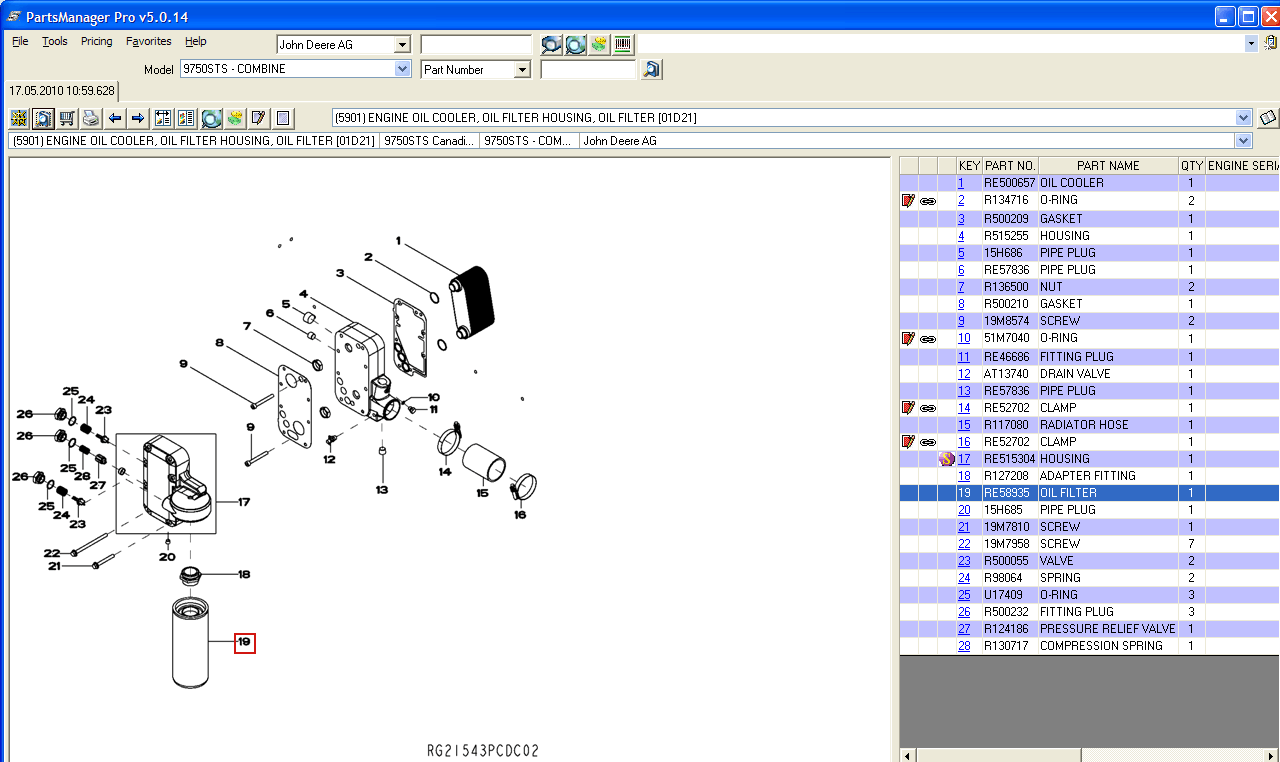This screenshot has height=762, width=1280.
Task: Click the note icon on the O-RING R134716 row
Action: coord(908,201)
